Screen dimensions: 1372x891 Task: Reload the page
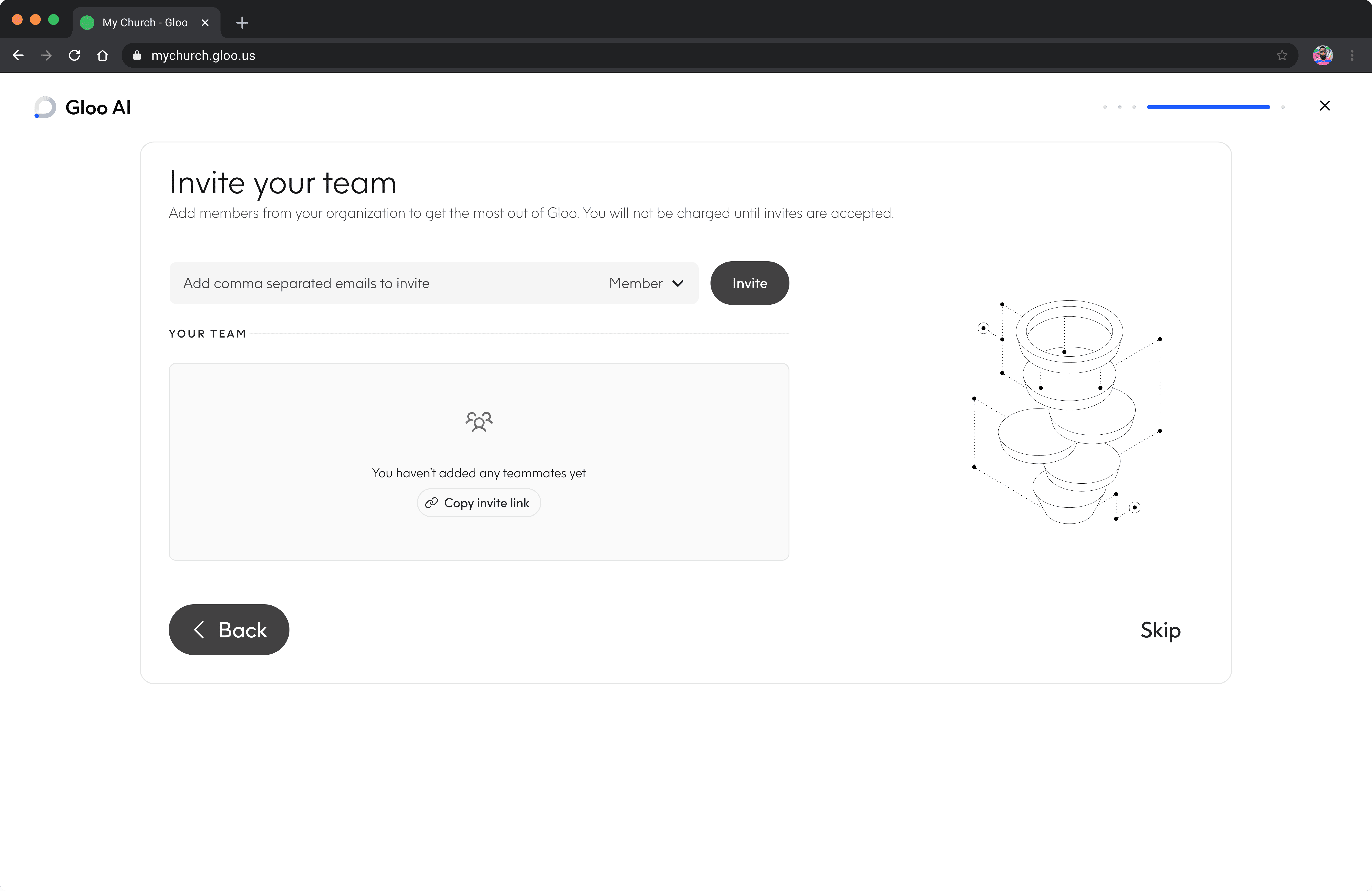[x=74, y=55]
